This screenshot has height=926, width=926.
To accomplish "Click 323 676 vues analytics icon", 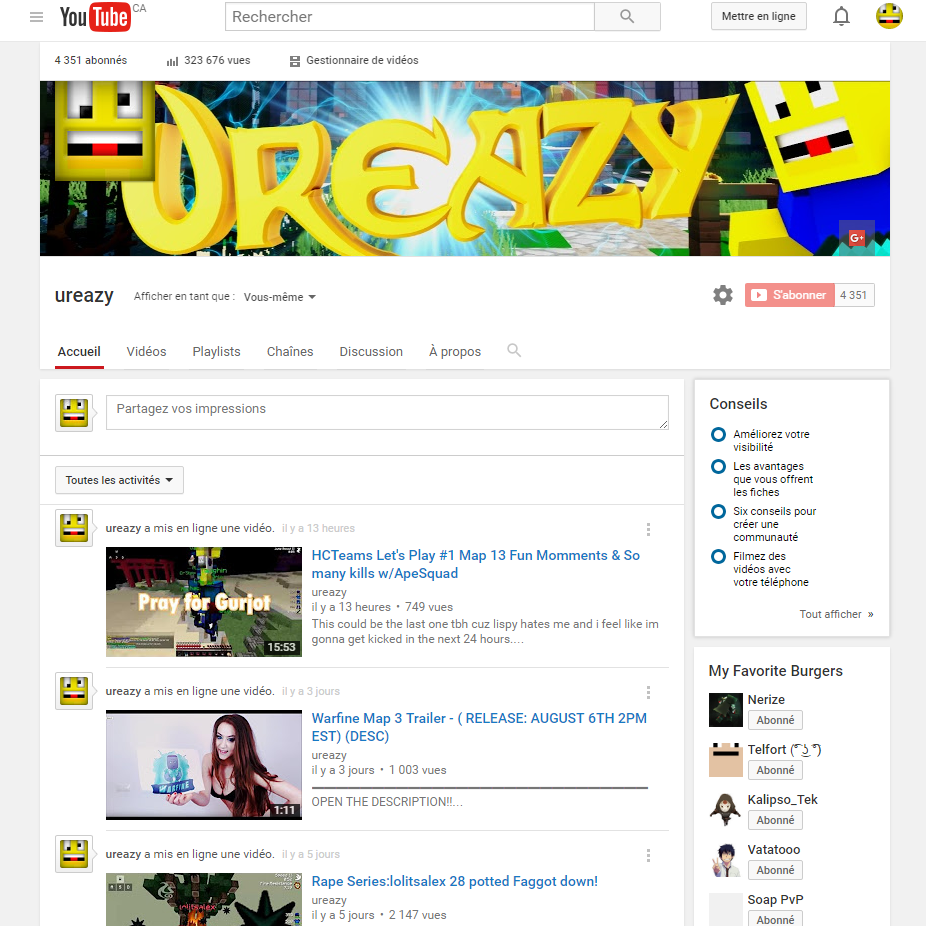I will [172, 61].
